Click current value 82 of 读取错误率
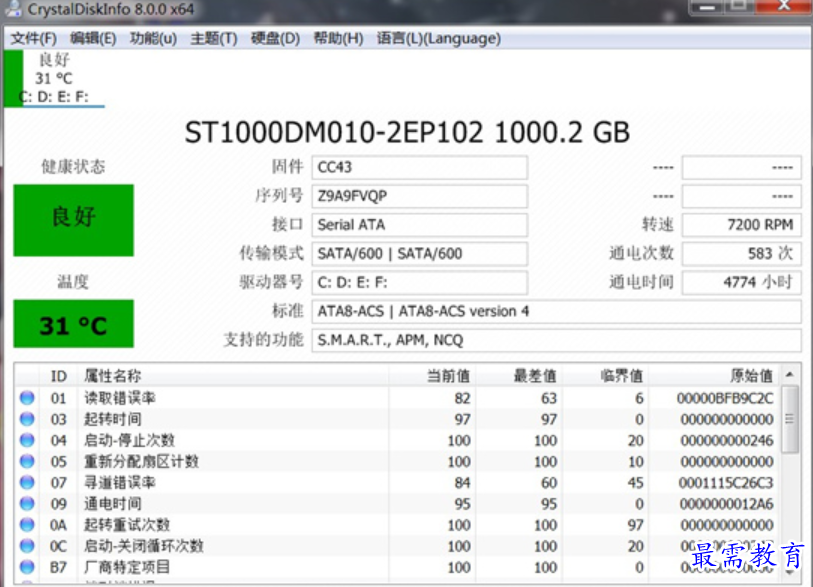The width and height of the screenshot is (813, 587). 462,398
